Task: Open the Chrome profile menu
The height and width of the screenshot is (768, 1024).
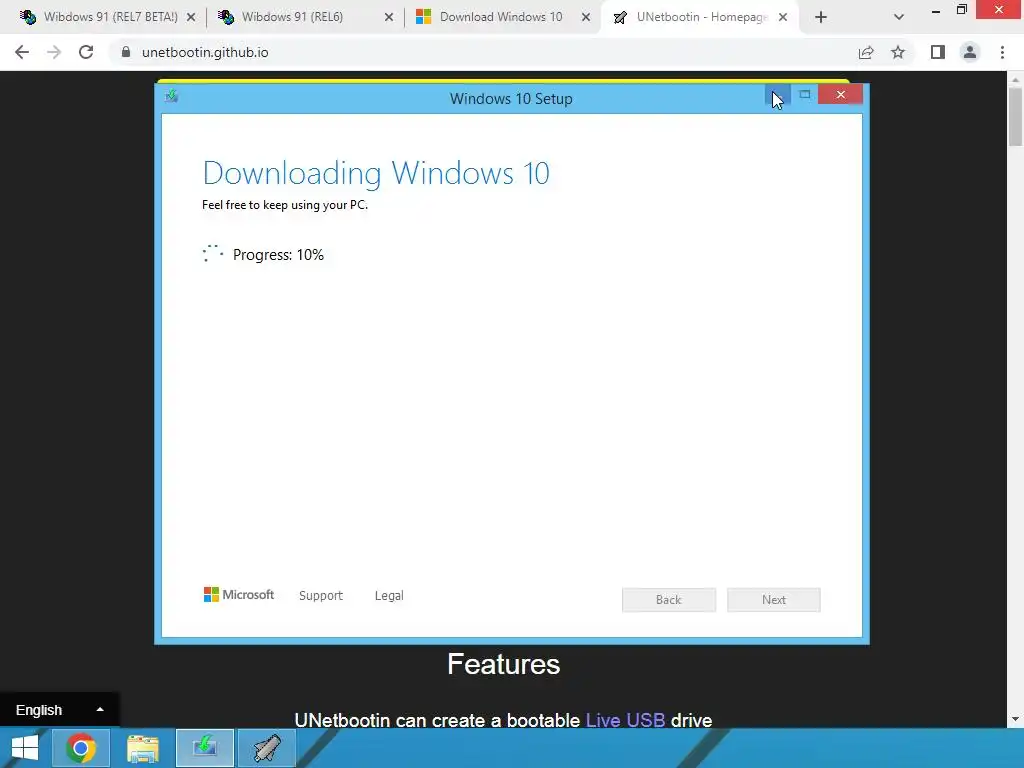Action: click(x=970, y=52)
